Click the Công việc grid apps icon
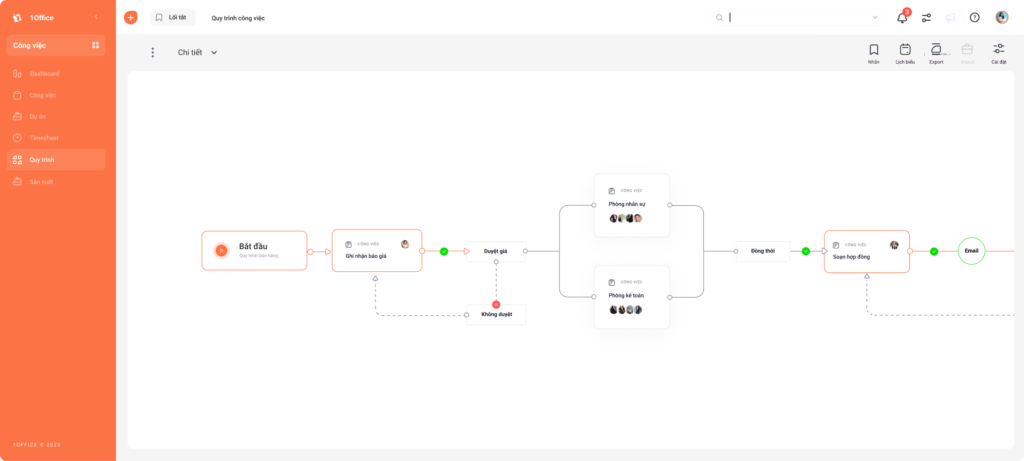The height and width of the screenshot is (461, 1024). tap(95, 45)
